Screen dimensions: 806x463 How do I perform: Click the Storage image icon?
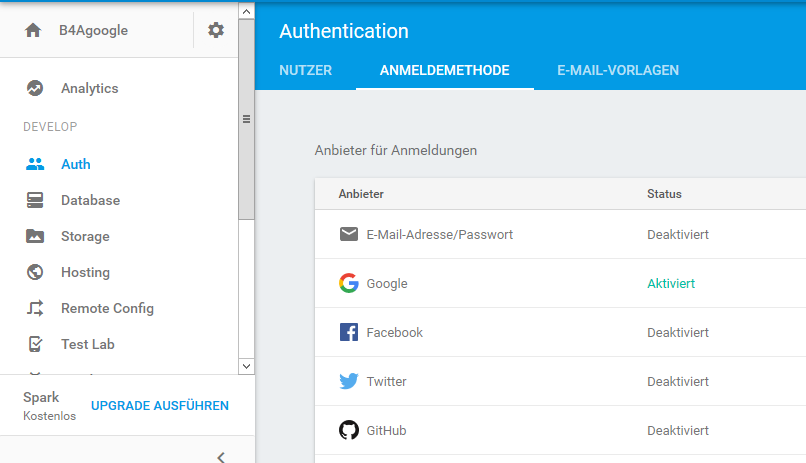[35, 236]
